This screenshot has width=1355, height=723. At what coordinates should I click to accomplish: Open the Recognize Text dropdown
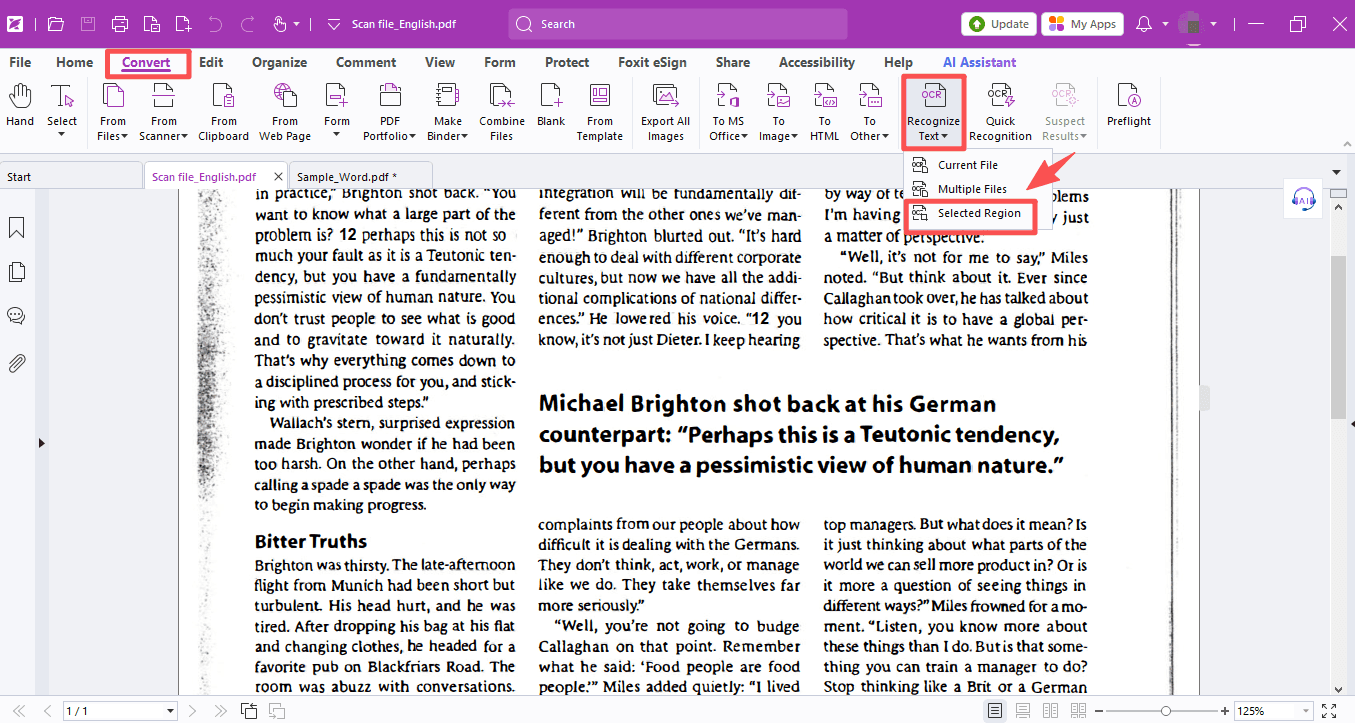[x=933, y=112]
